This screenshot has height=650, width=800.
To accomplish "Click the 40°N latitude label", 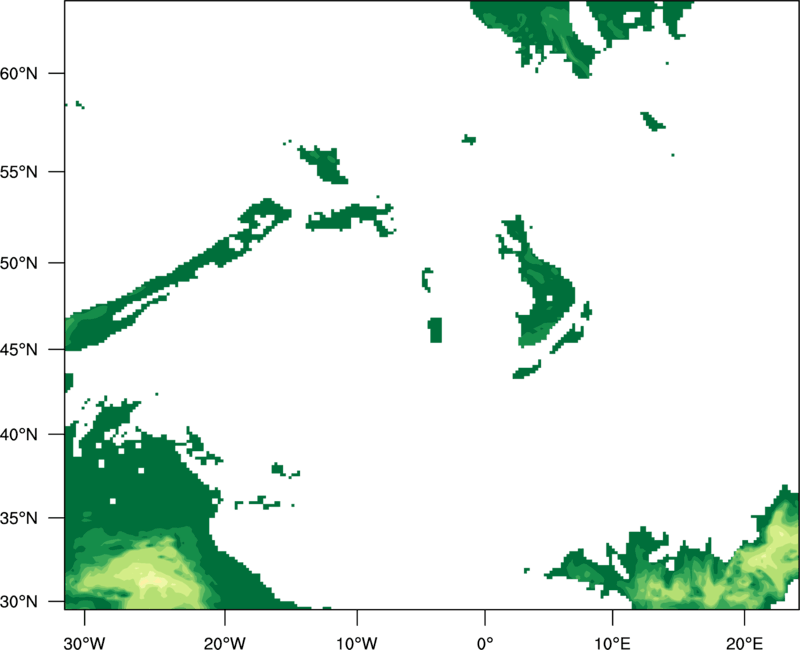I will 19,435.
